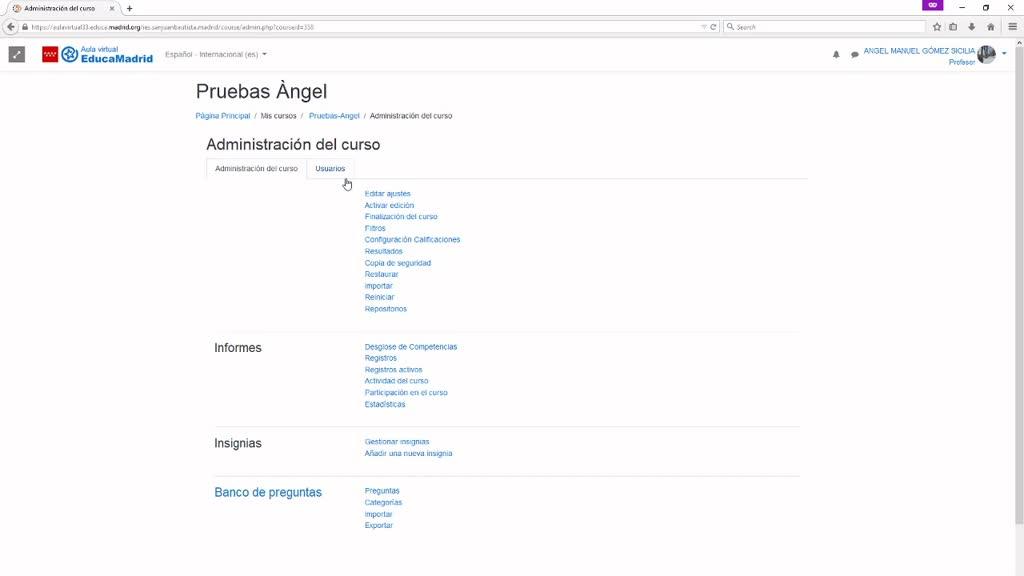
Task: Open the address bar history dropdown
Action: 704,27
